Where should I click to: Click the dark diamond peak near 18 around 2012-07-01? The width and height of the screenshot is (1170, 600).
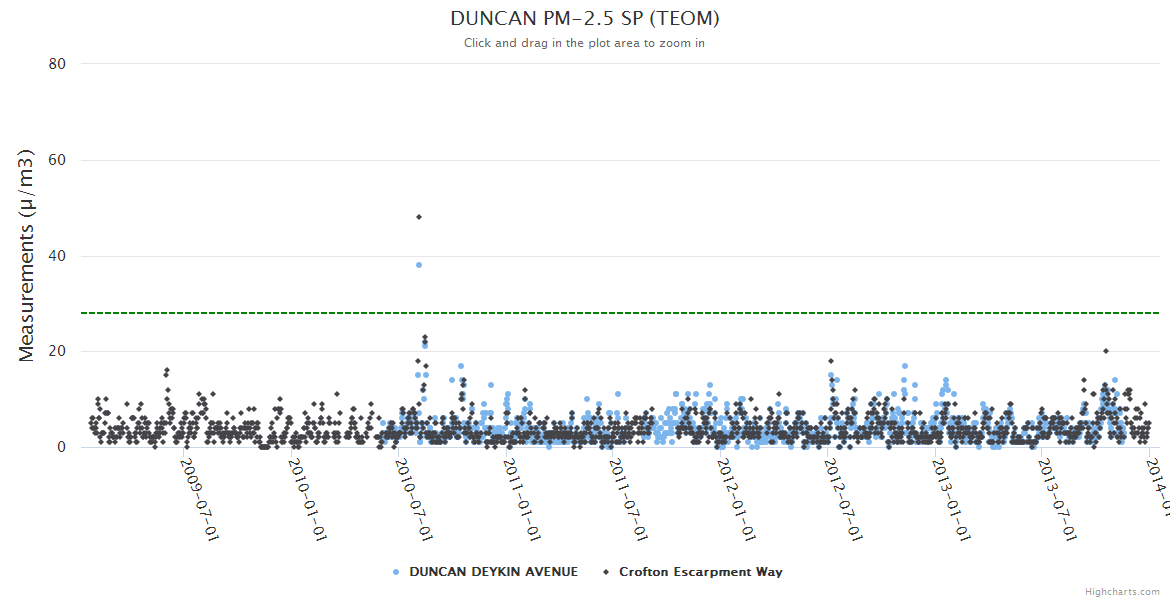pos(830,361)
